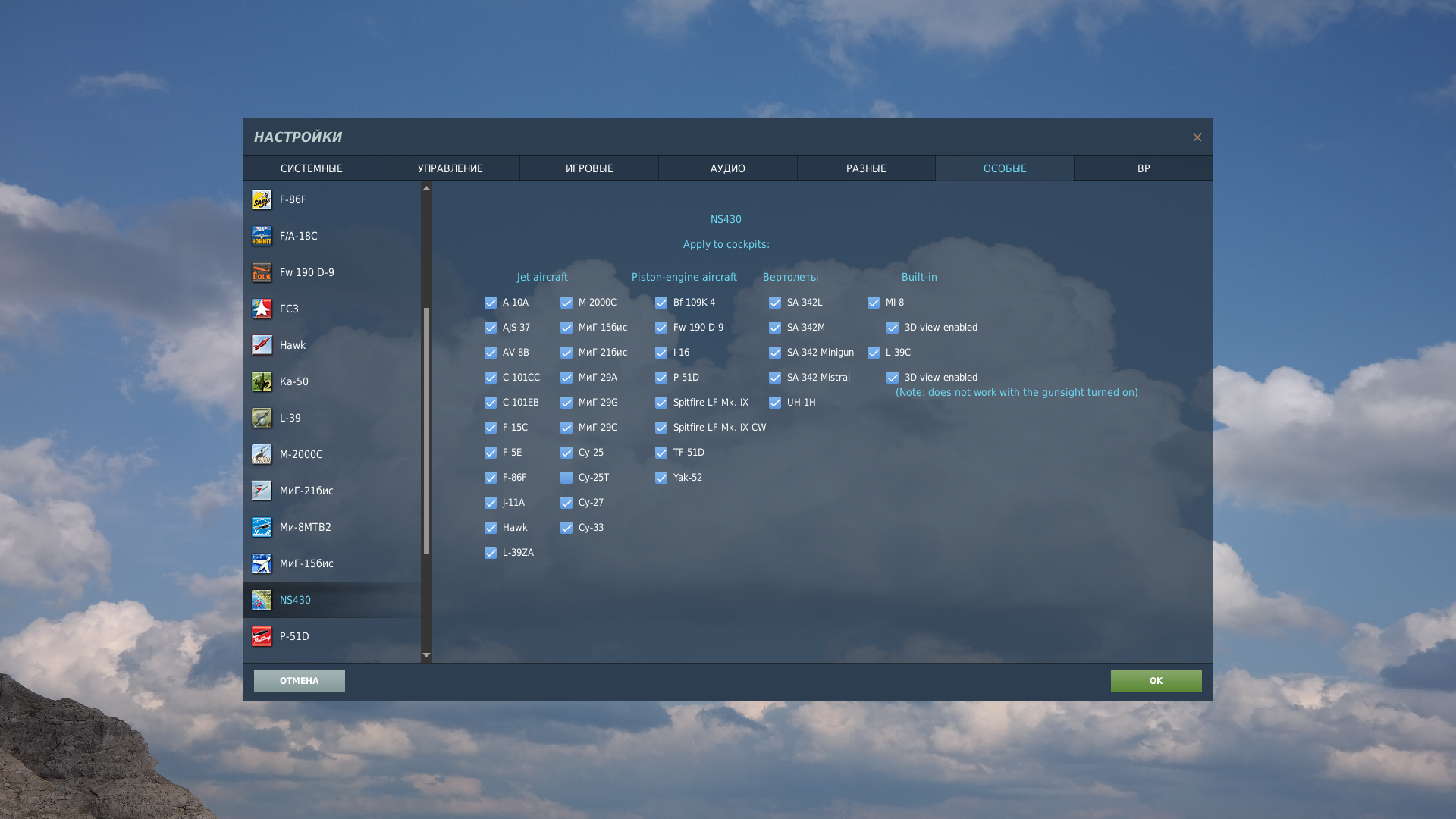The height and width of the screenshot is (819, 1456).
Task: Toggle 3D-view enabled under L-39C
Action: click(893, 378)
